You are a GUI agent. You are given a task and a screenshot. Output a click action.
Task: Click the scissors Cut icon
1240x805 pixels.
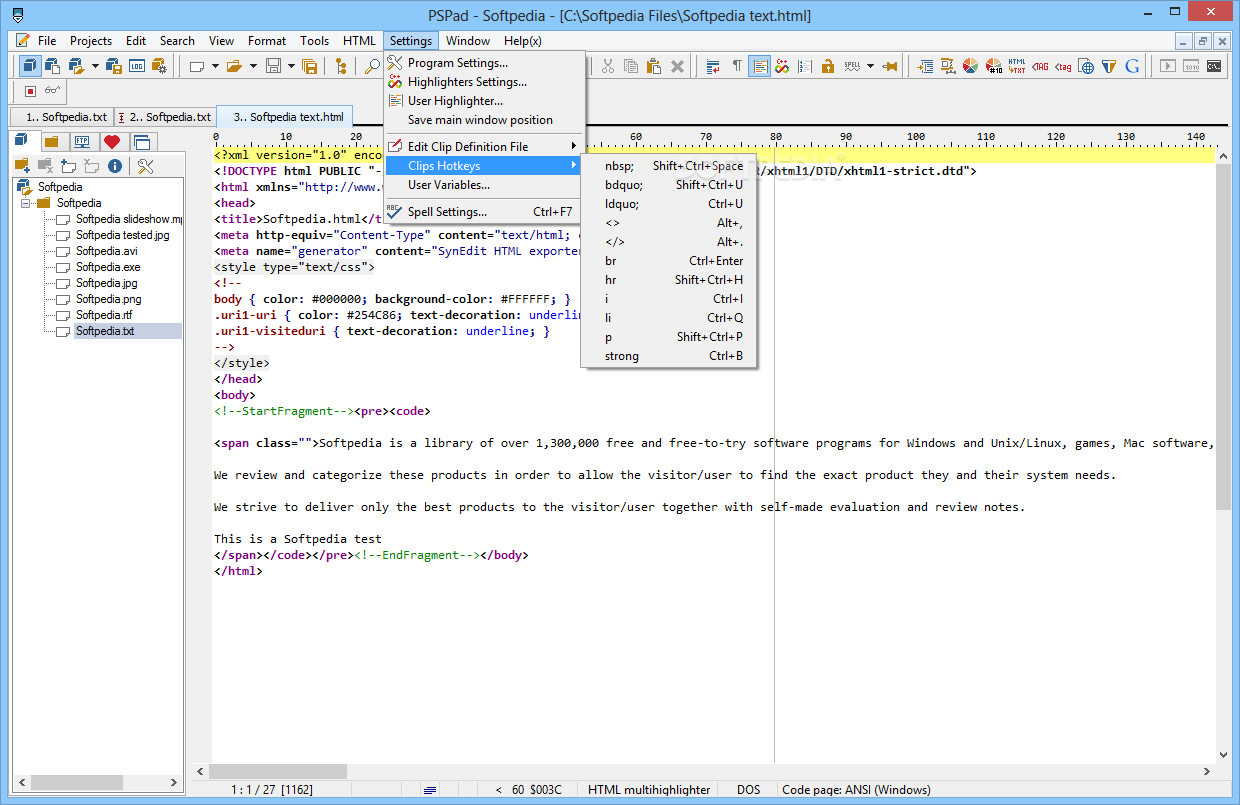coord(607,66)
